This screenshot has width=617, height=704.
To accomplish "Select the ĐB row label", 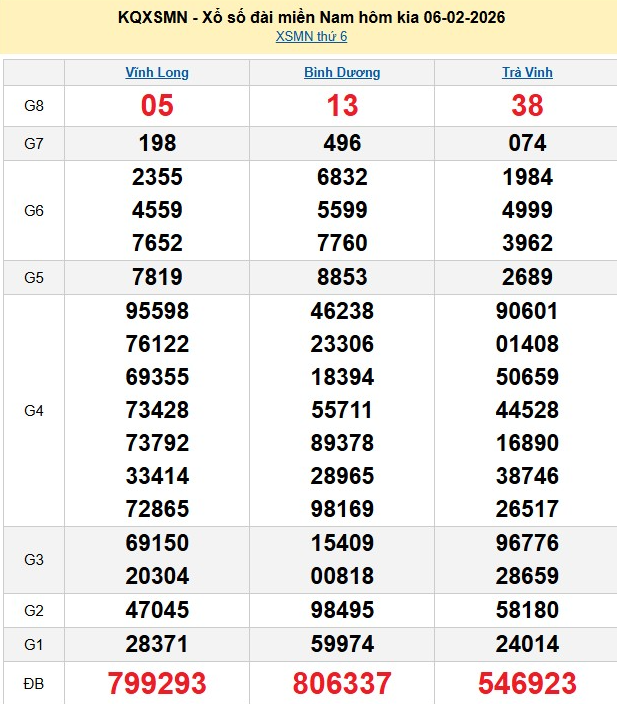I will pyautogui.click(x=34, y=683).
